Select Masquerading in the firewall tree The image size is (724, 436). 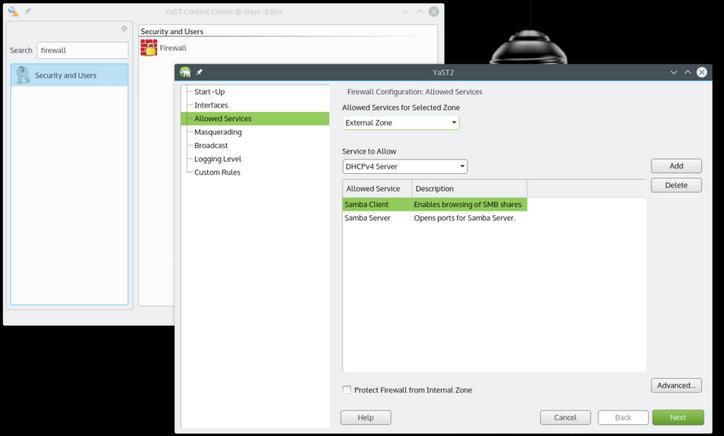click(x=218, y=132)
